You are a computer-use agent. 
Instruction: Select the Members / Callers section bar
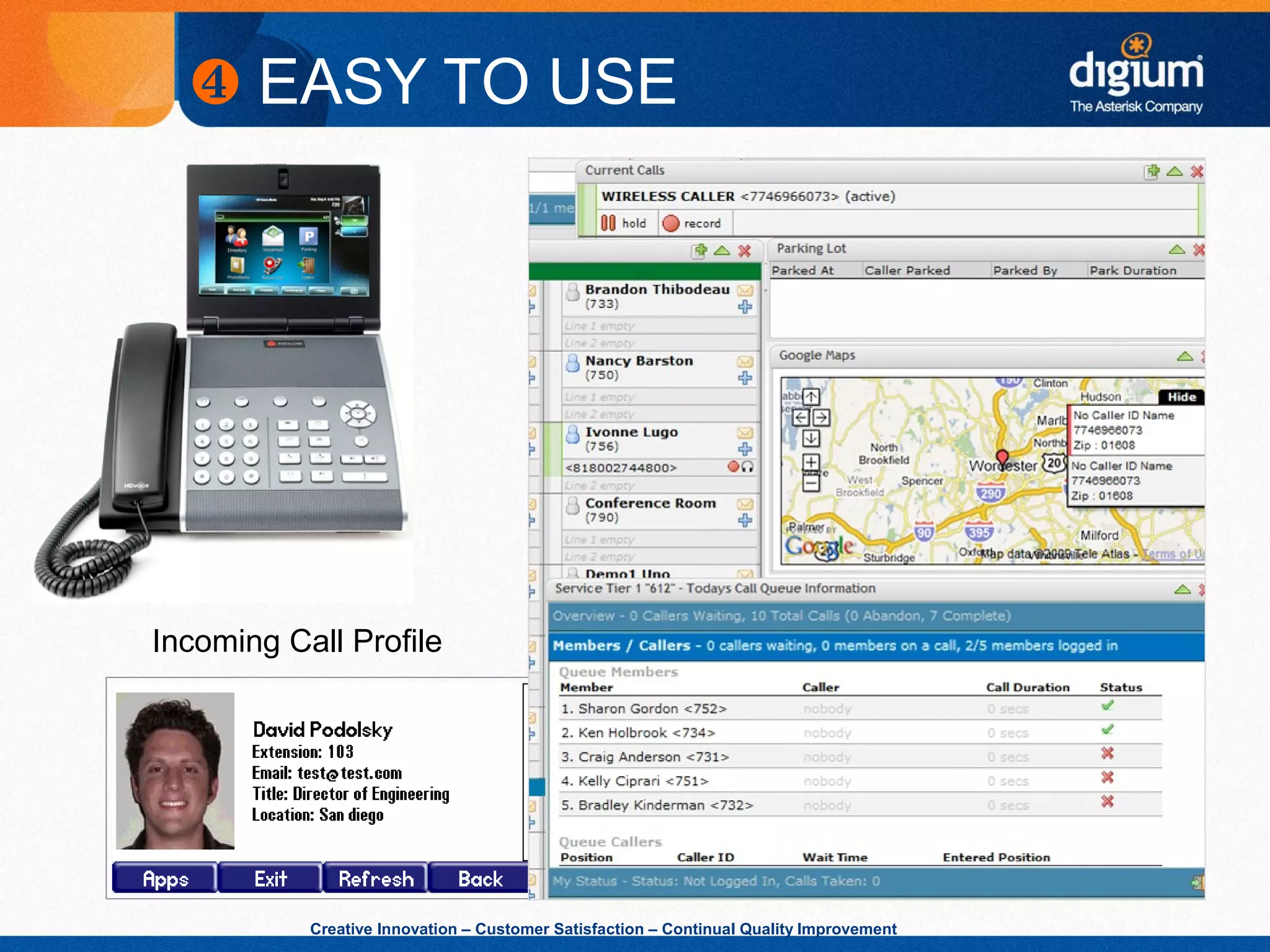tap(876, 646)
